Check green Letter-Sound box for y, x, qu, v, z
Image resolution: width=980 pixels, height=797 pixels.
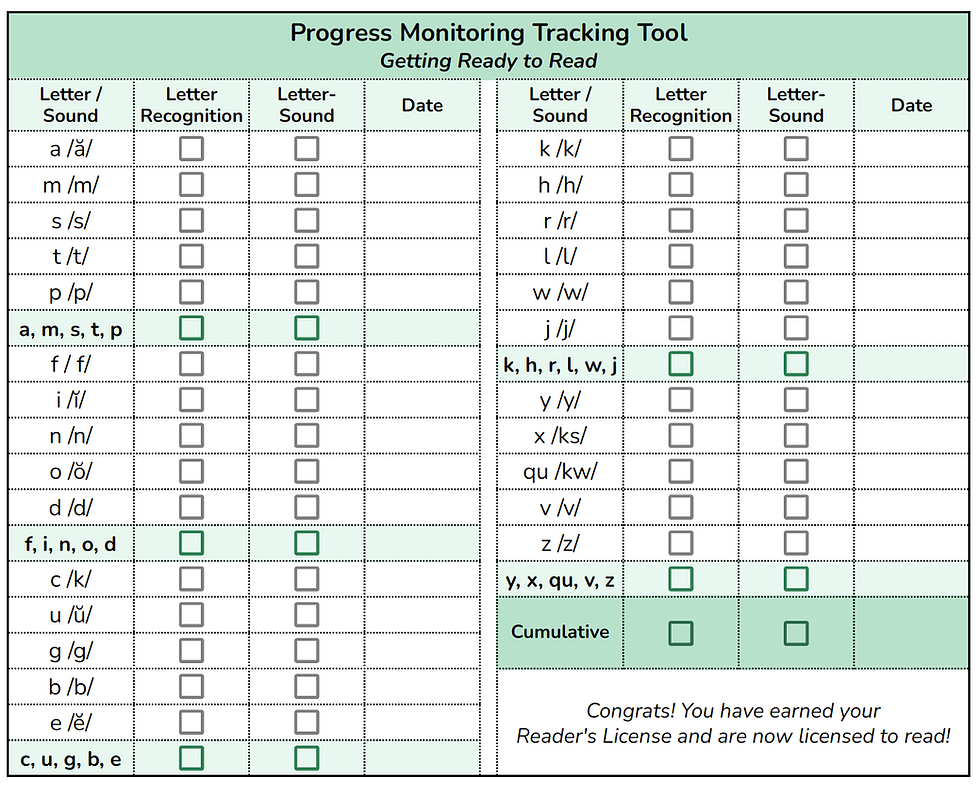pyautogui.click(x=796, y=579)
